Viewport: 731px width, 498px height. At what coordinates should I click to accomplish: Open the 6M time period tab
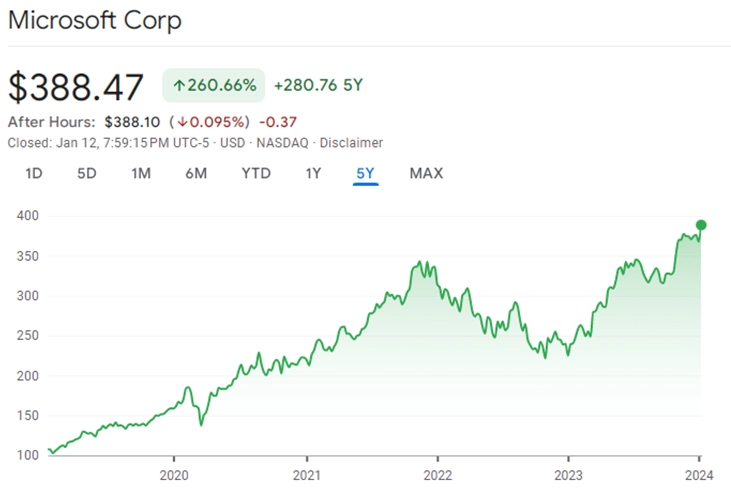pos(196,173)
